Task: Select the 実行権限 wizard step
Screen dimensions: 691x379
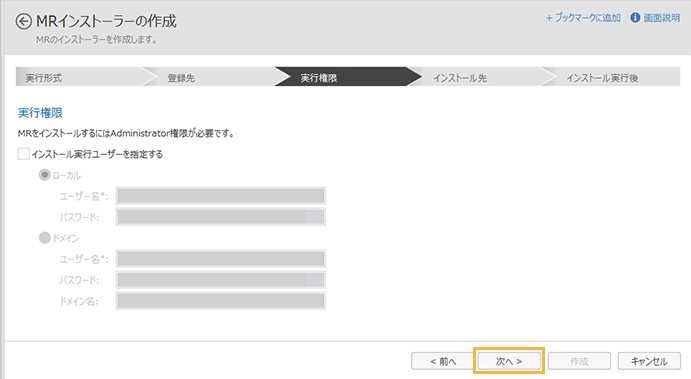Action: (x=344, y=77)
